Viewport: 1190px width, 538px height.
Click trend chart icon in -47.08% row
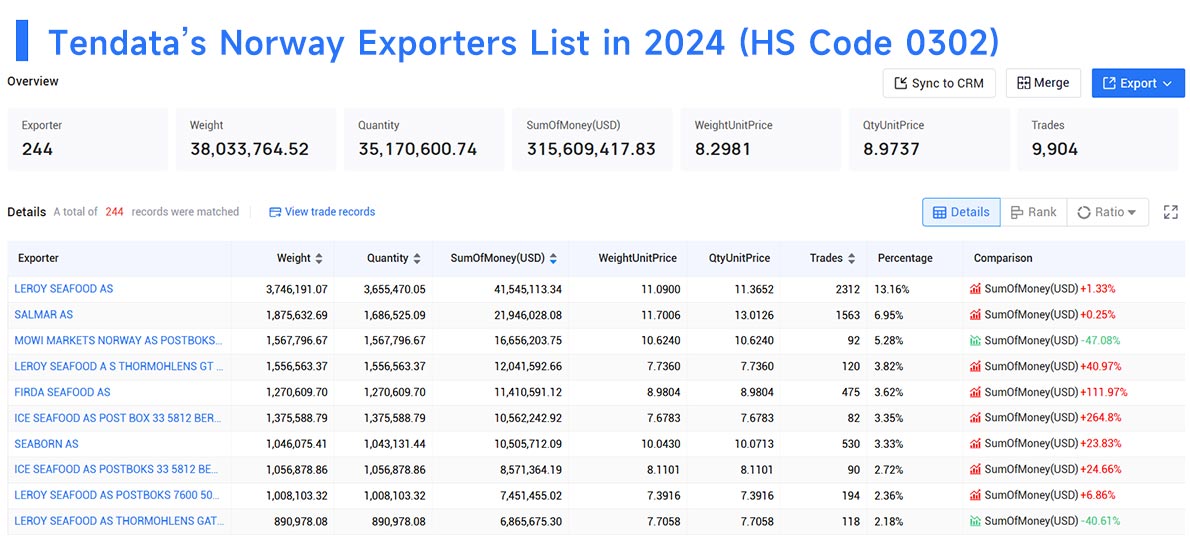975,341
